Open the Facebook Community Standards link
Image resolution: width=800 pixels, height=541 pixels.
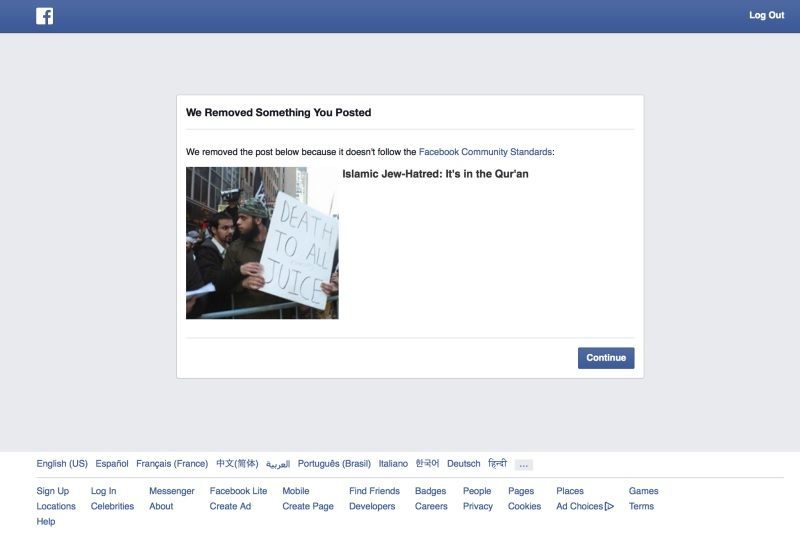pos(485,152)
